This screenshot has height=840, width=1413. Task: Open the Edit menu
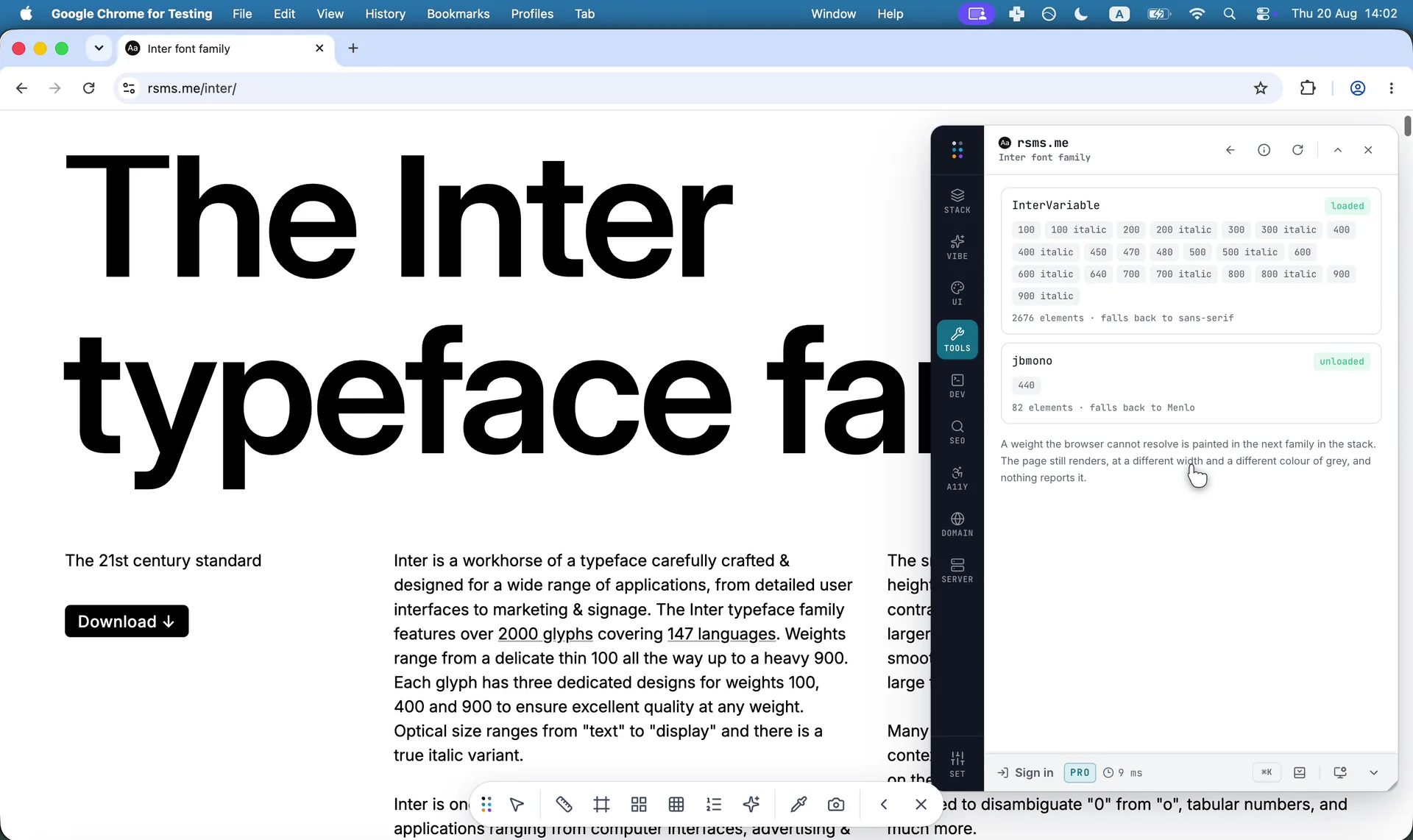pyautogui.click(x=284, y=13)
